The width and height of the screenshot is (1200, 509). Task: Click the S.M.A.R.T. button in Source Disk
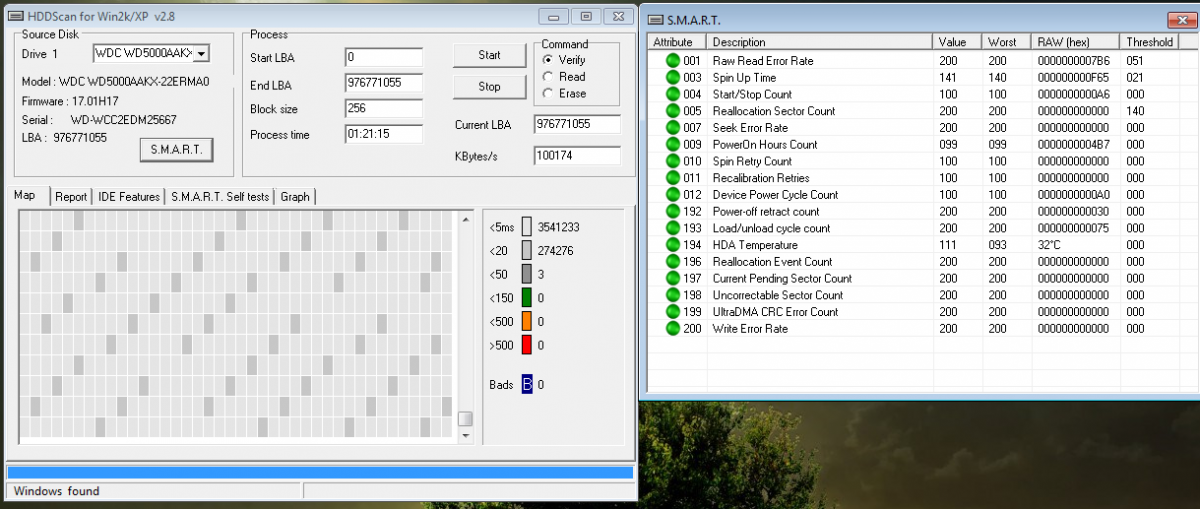176,150
